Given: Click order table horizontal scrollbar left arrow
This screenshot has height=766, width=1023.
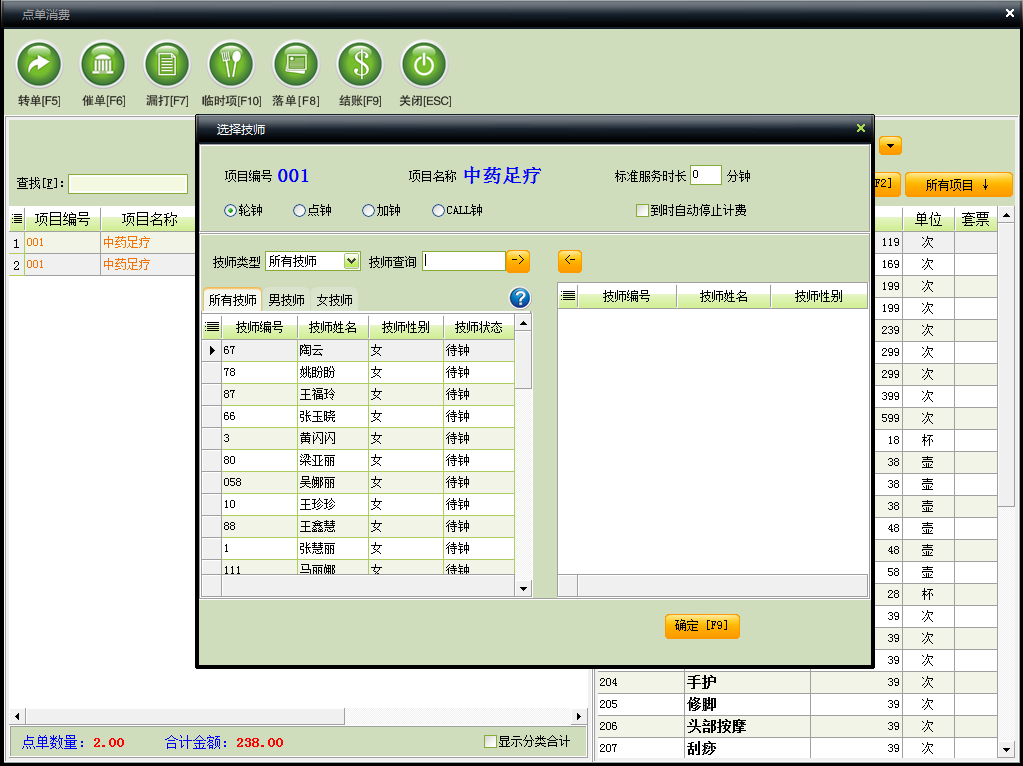Looking at the screenshot, I should [18, 716].
